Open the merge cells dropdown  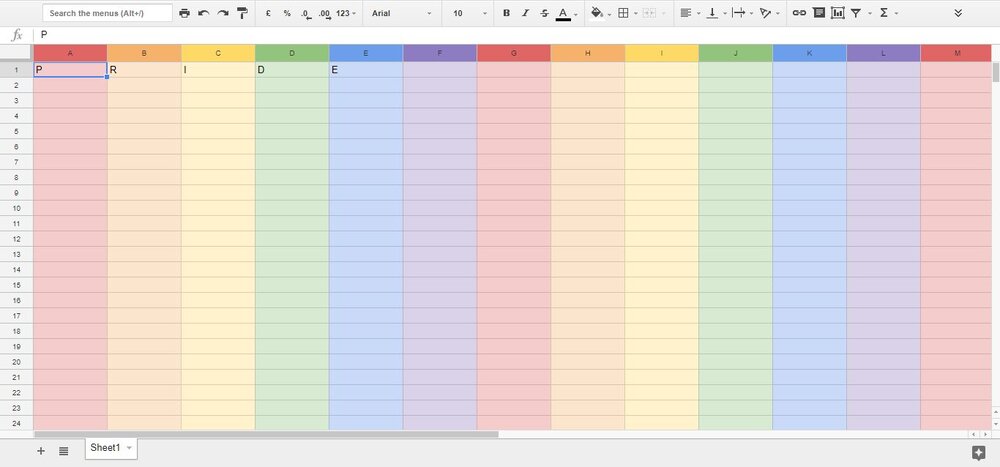[x=654, y=13]
